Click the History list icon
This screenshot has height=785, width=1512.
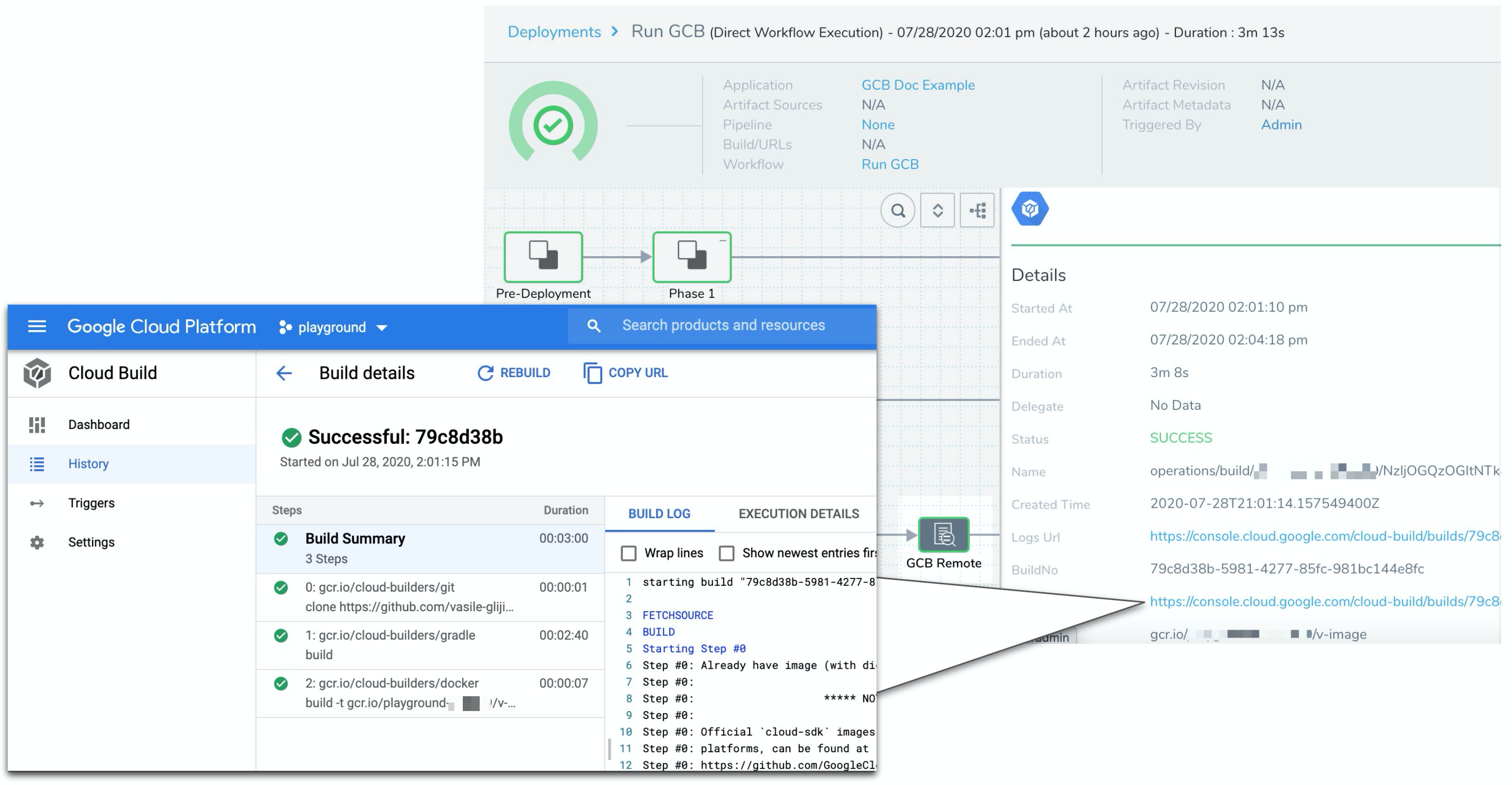click(x=37, y=464)
